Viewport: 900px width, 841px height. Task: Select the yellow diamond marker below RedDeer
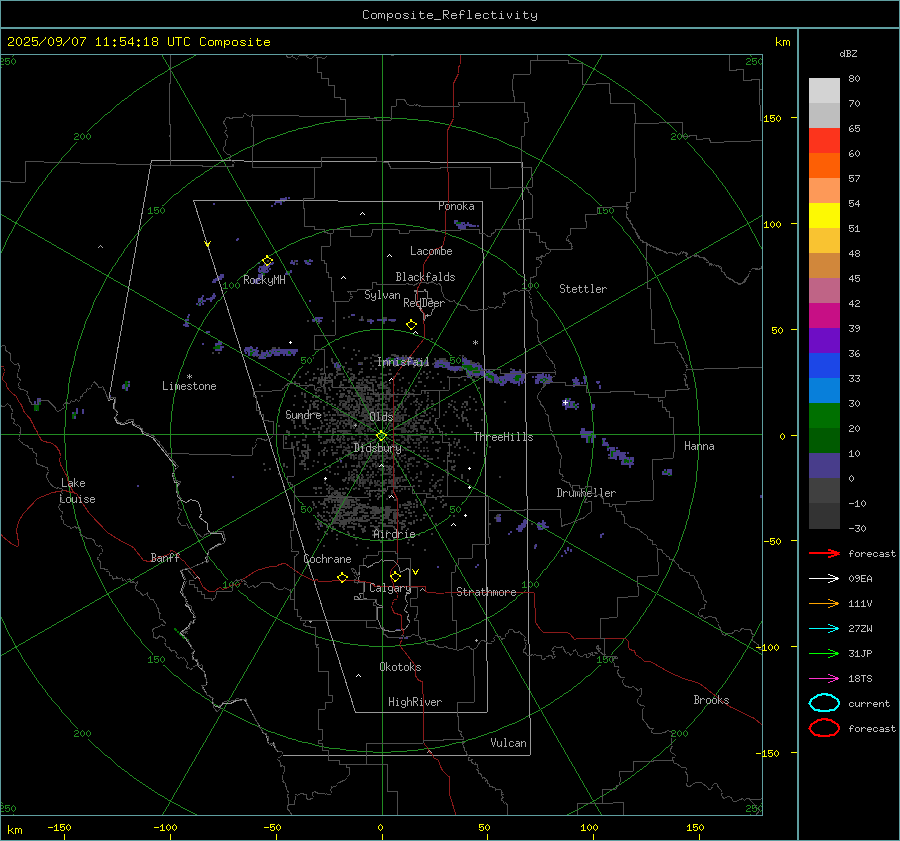pyautogui.click(x=412, y=324)
